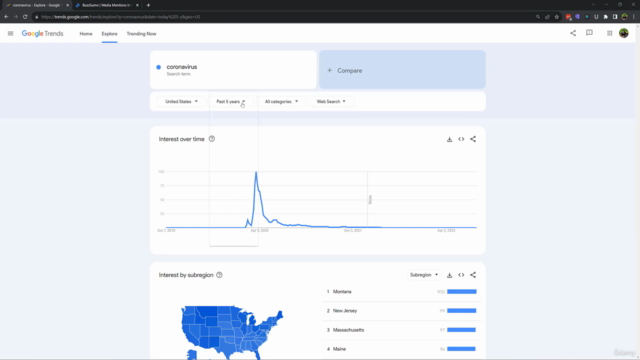Screen dimensions: 640x360
Task: Open embed code for Interest by subregion
Action: click(461, 275)
